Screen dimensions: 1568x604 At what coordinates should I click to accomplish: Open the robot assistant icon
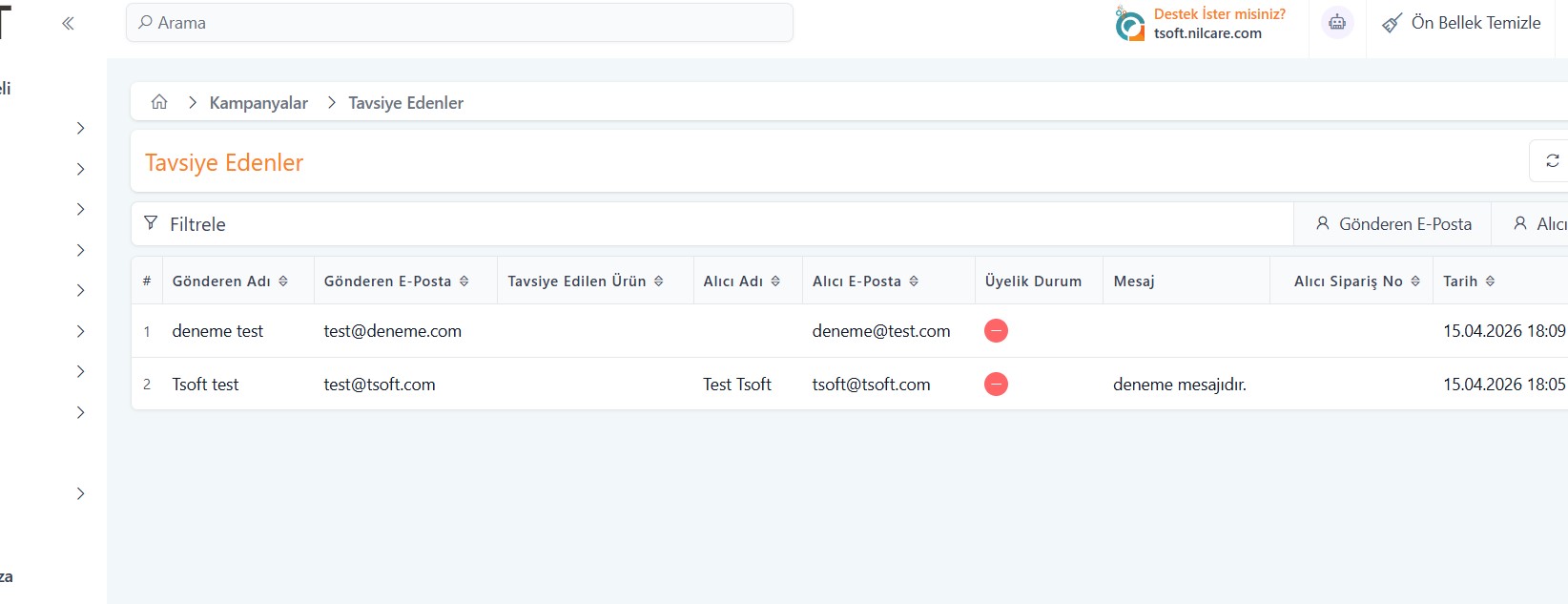pyautogui.click(x=1337, y=23)
